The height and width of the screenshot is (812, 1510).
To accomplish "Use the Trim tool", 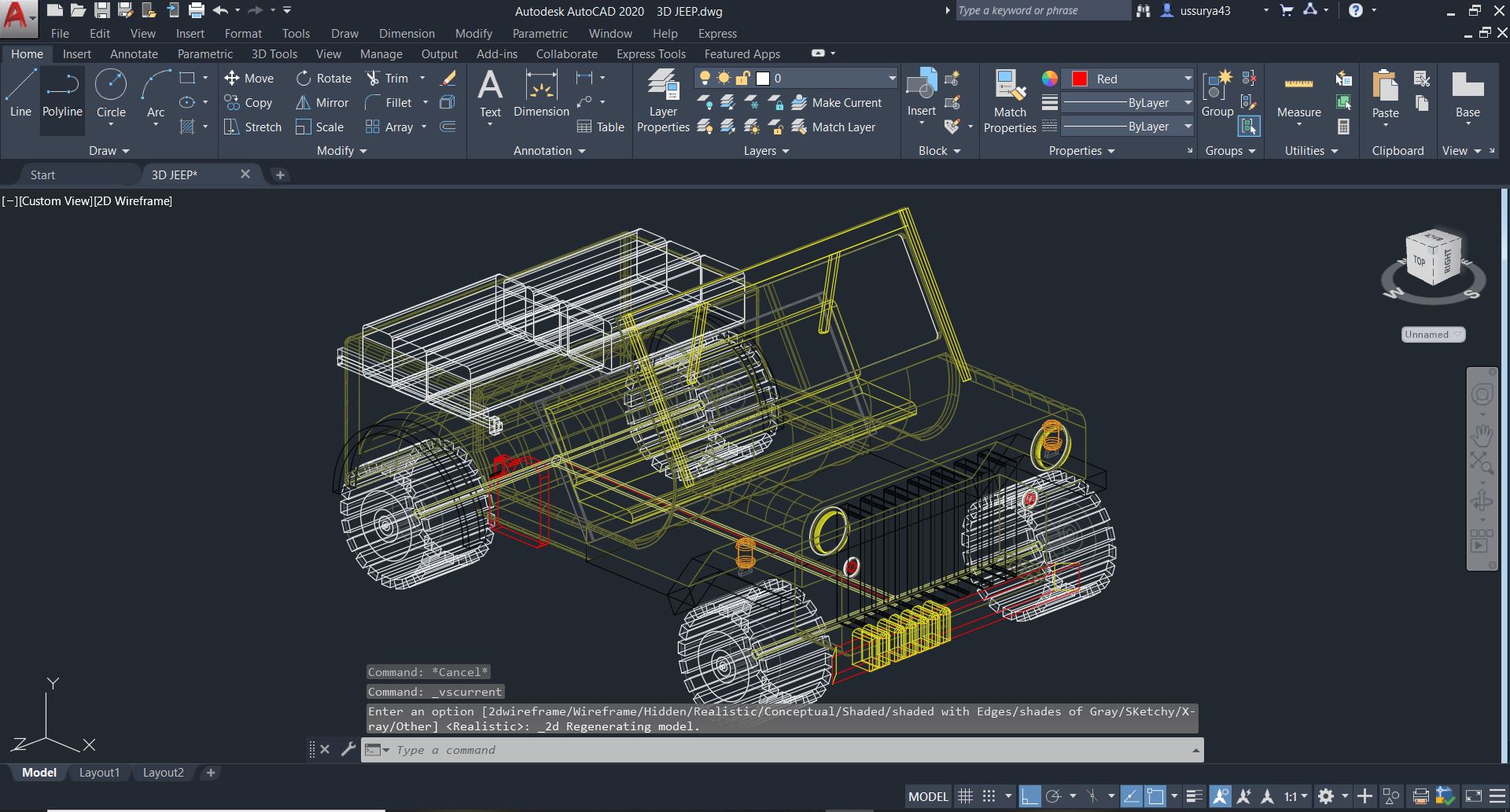I will (x=388, y=78).
